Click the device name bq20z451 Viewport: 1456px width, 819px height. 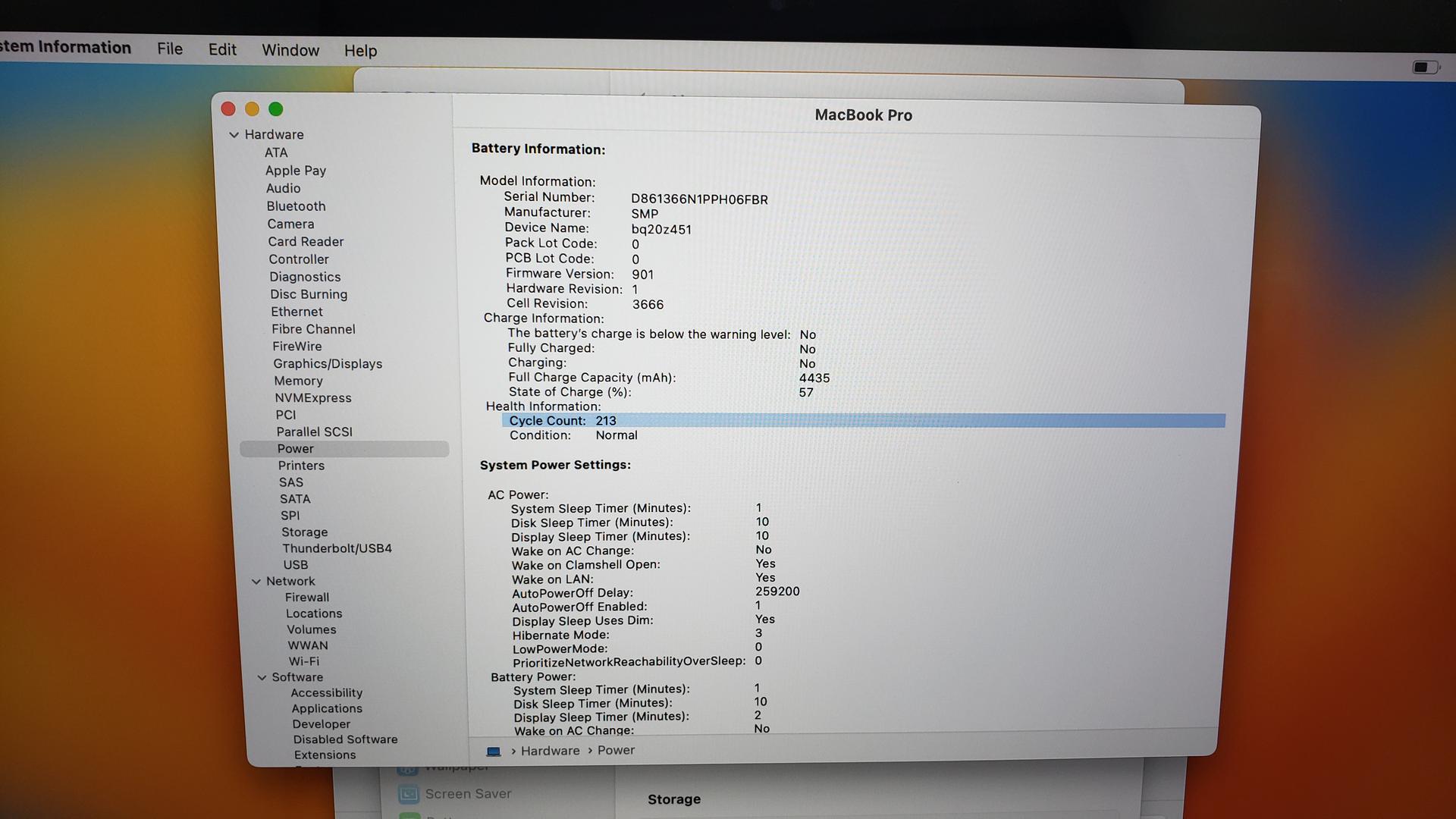(661, 229)
